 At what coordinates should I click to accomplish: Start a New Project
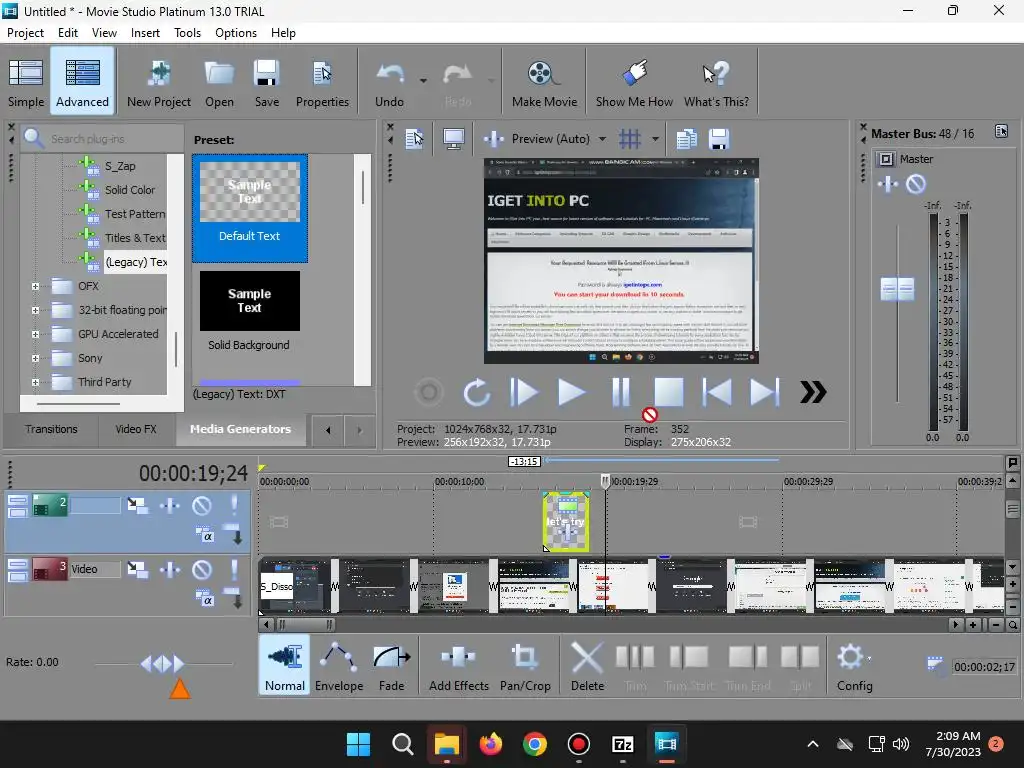pos(159,82)
